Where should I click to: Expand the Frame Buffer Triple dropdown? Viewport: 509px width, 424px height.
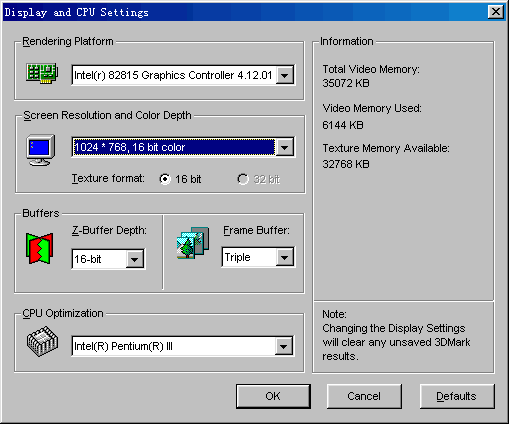[285, 257]
